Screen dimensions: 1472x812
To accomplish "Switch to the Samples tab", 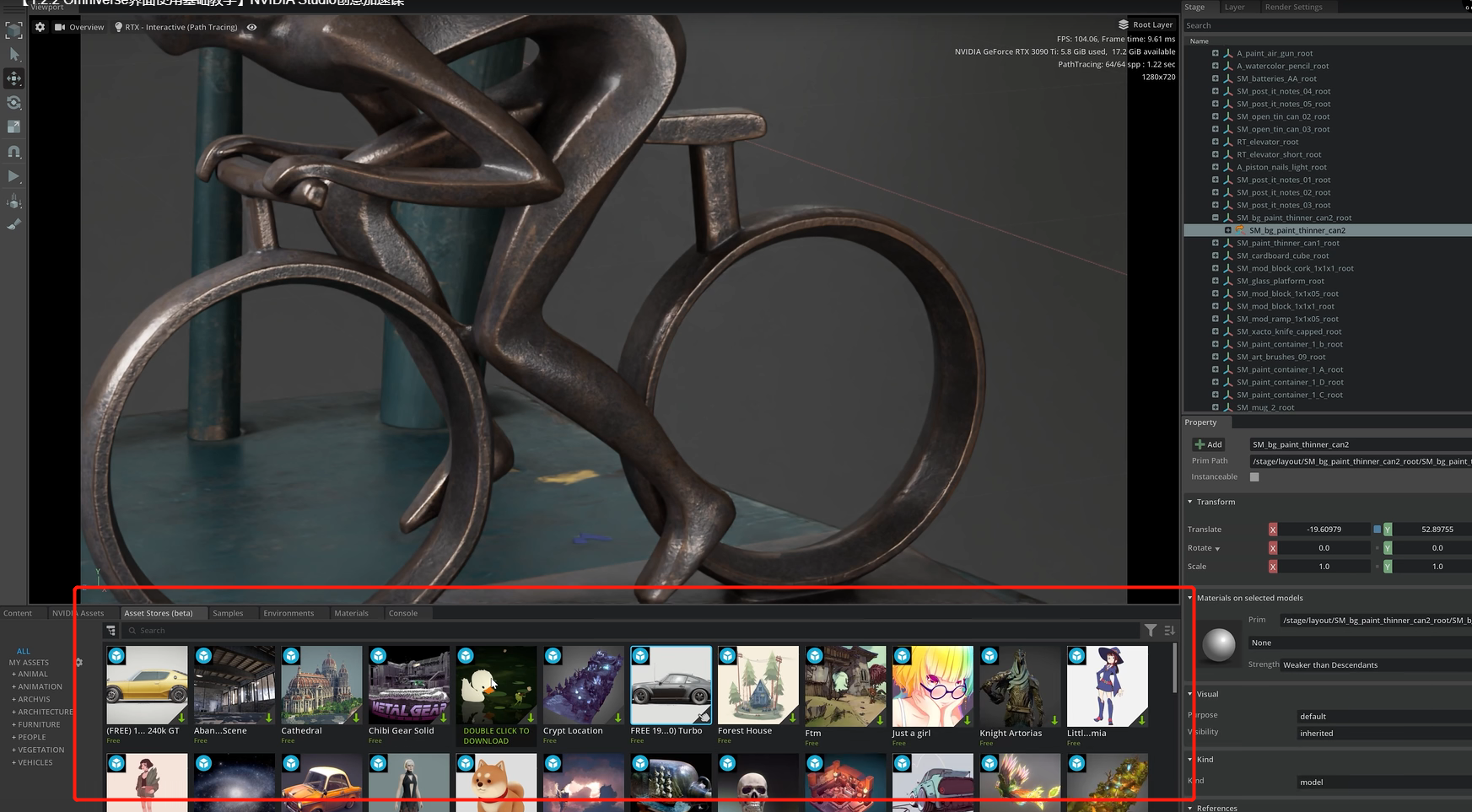I will coord(228,613).
